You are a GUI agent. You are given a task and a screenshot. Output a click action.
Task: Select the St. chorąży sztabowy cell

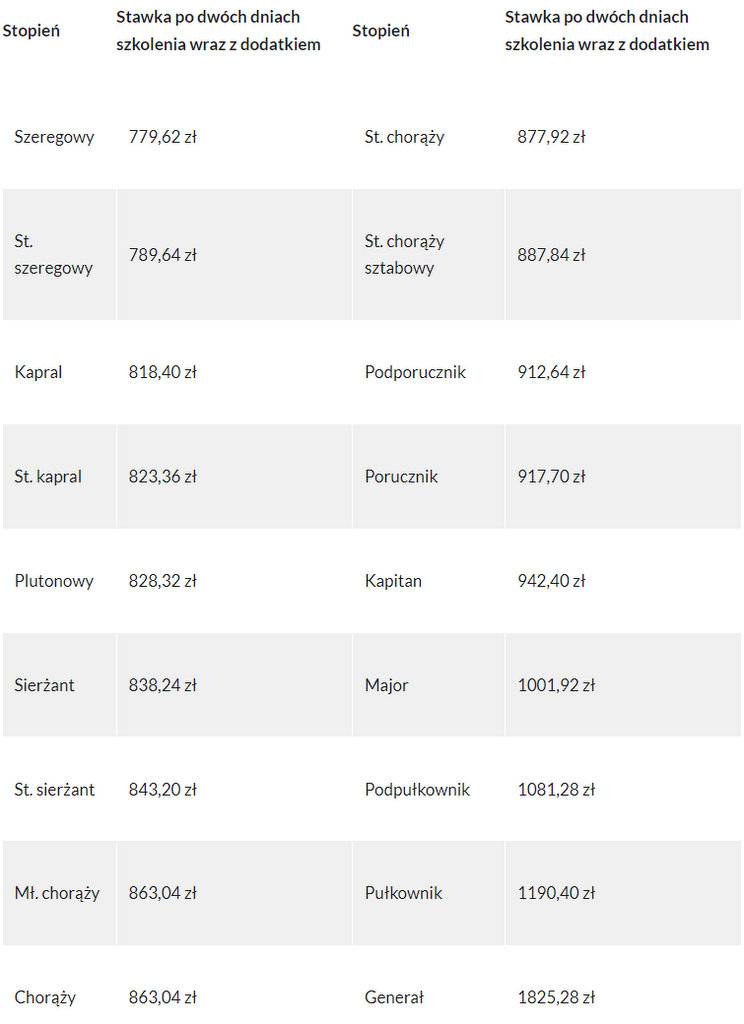pos(405,255)
